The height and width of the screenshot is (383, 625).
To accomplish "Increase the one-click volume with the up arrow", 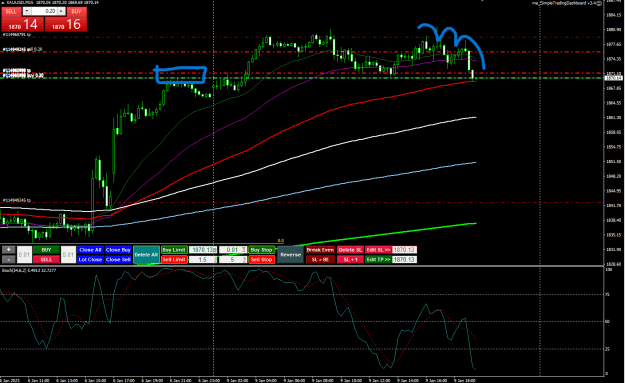I will pos(61,12).
